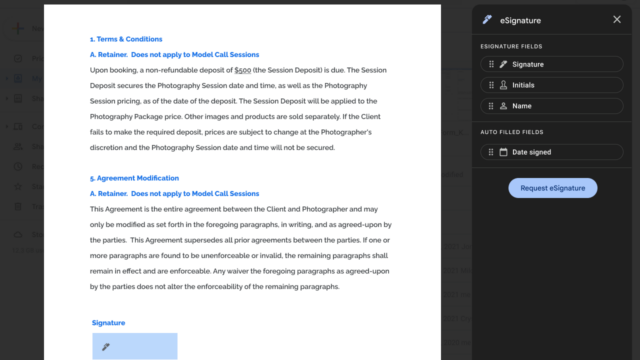Click the underlined $500 deposit amount
The height and width of the screenshot is (360, 640).
pyautogui.click(x=242, y=70)
